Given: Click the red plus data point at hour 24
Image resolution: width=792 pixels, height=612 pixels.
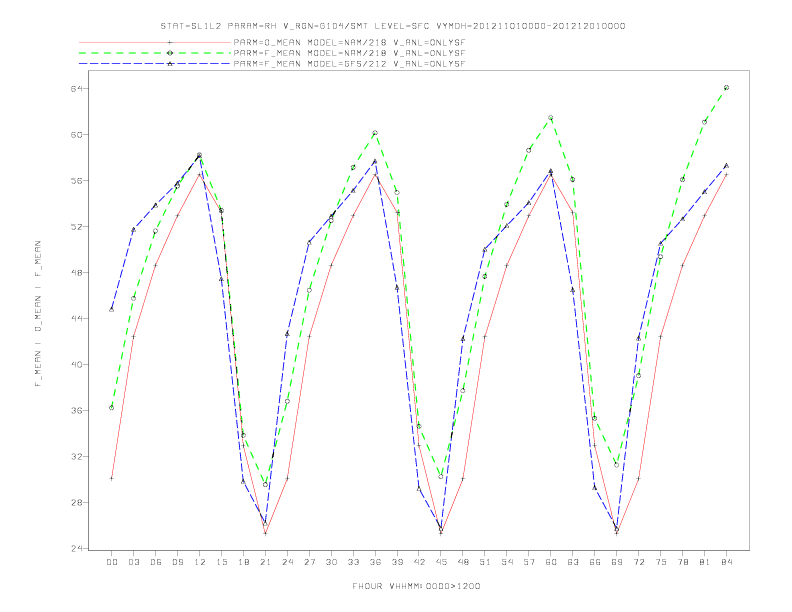Looking at the screenshot, I should click(x=287, y=478).
